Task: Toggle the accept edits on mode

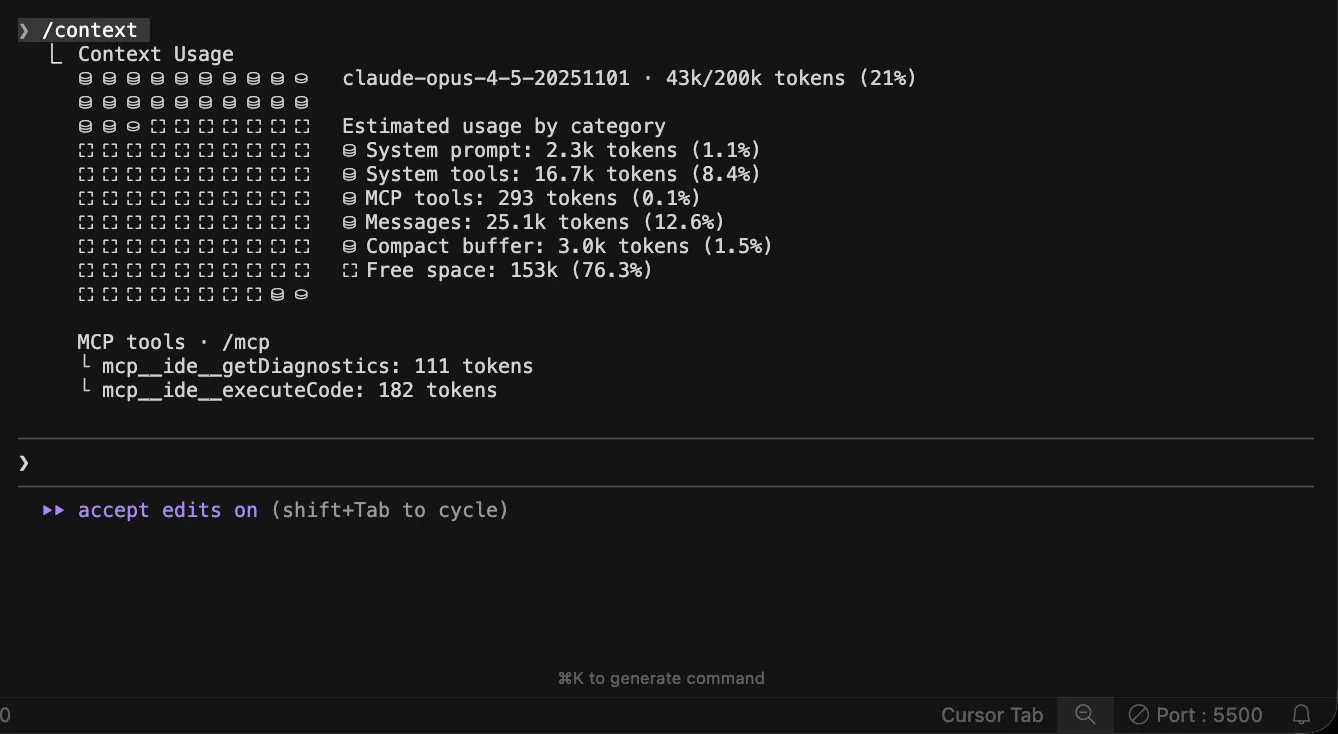Action: 168,510
